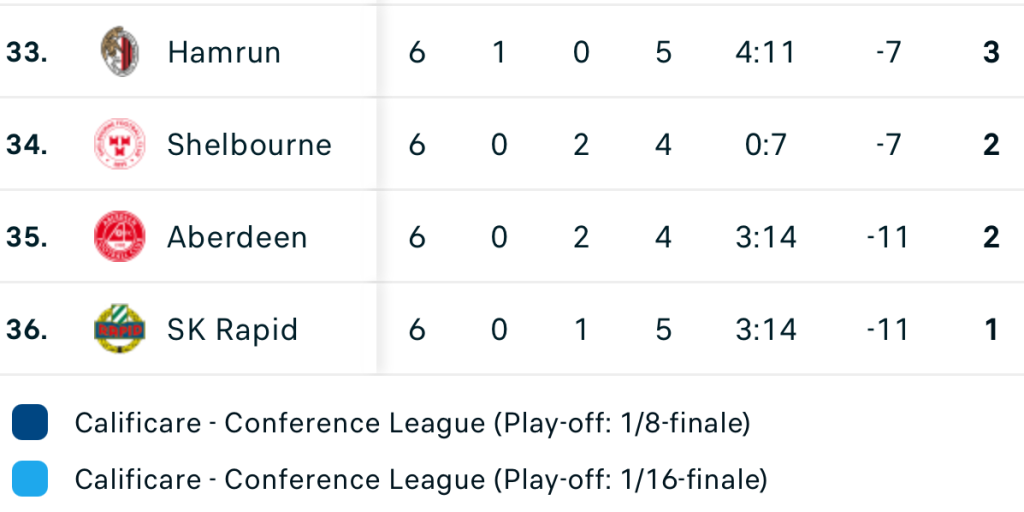This screenshot has height=512, width=1024.
Task: Click rank number 35 beside Aberdeen
Action: click(x=27, y=237)
